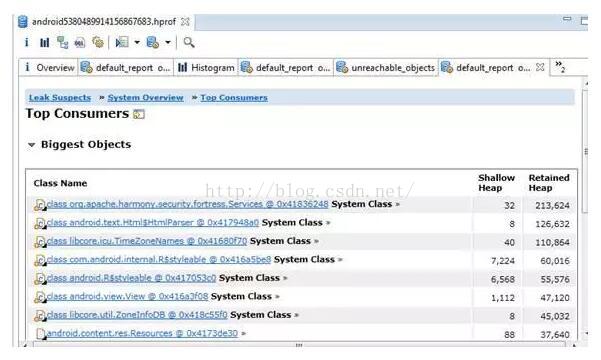Open the Dominator Tree toolbar icon
The height and width of the screenshot is (360, 601).
[x=62, y=42]
